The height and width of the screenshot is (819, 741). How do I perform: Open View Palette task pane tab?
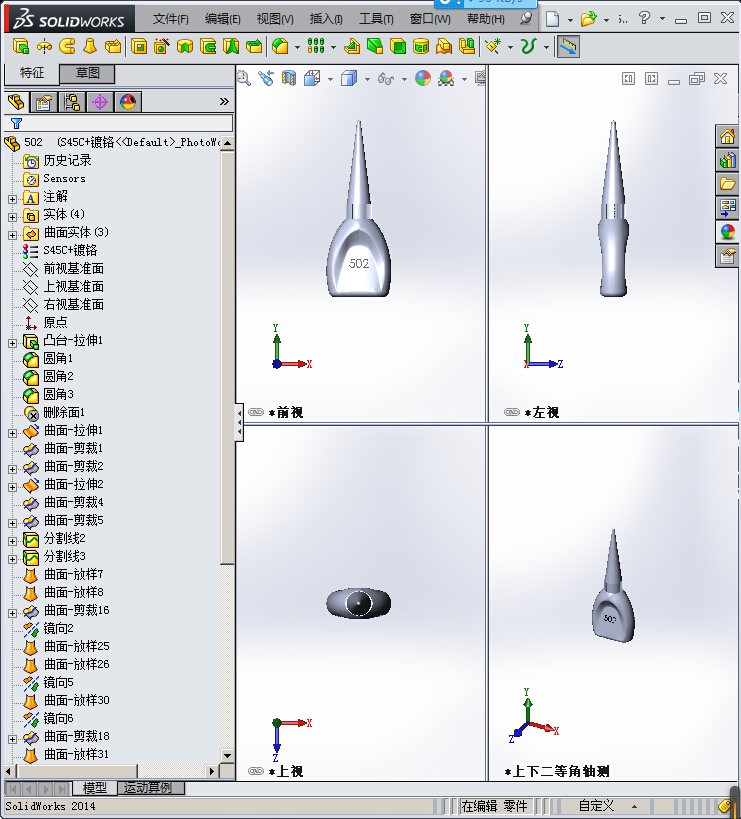(x=727, y=208)
